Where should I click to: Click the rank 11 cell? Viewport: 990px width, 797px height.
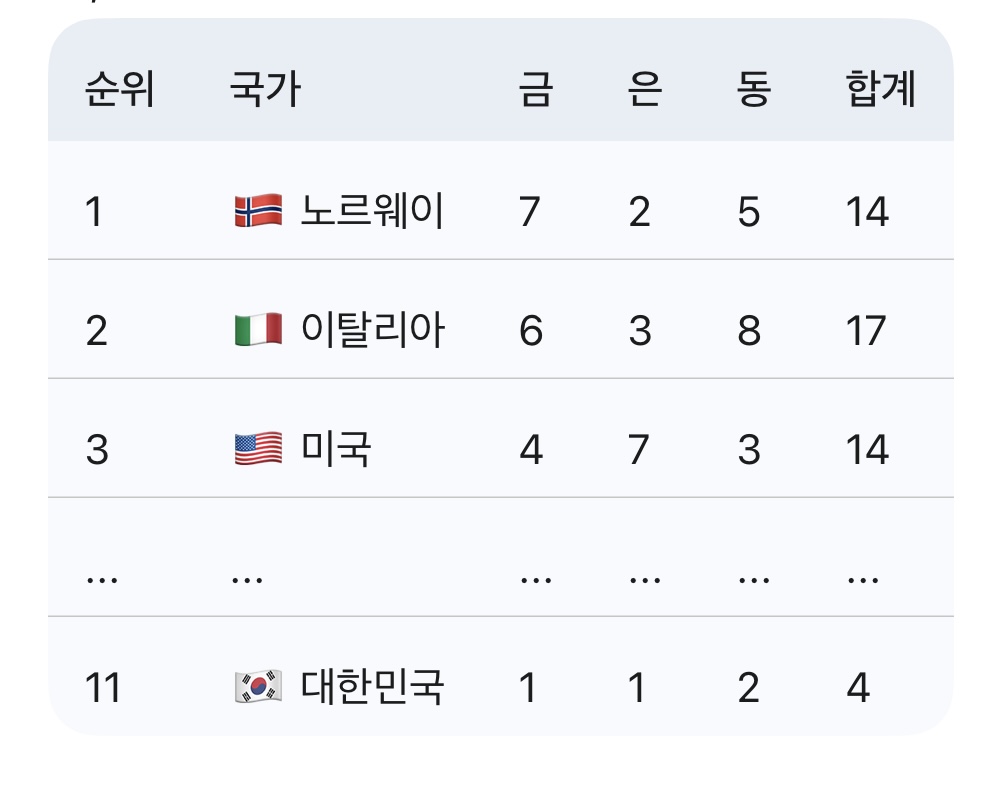click(103, 687)
